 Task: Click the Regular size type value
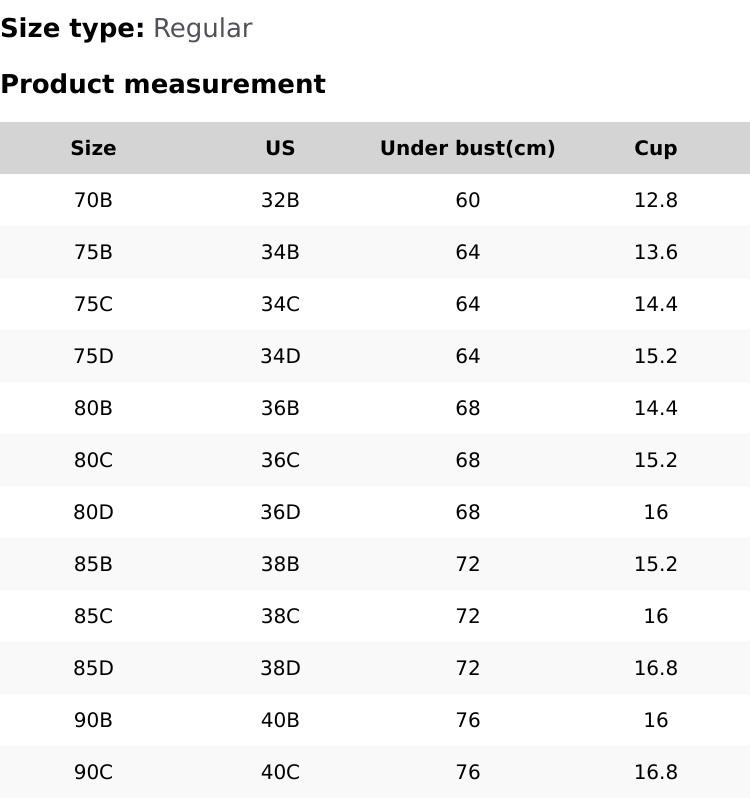[202, 28]
